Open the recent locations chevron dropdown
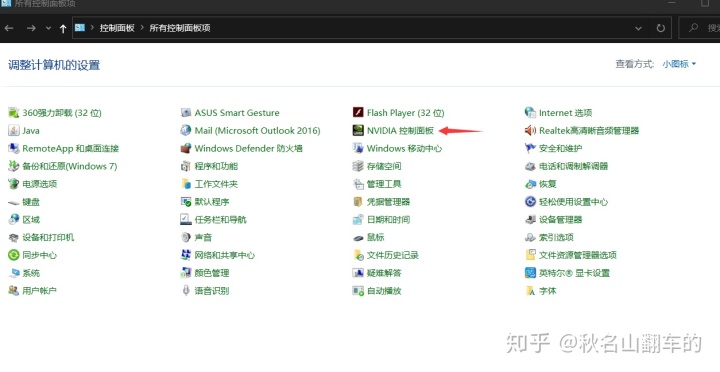Image resolution: width=720 pixels, height=372 pixels. point(48,28)
